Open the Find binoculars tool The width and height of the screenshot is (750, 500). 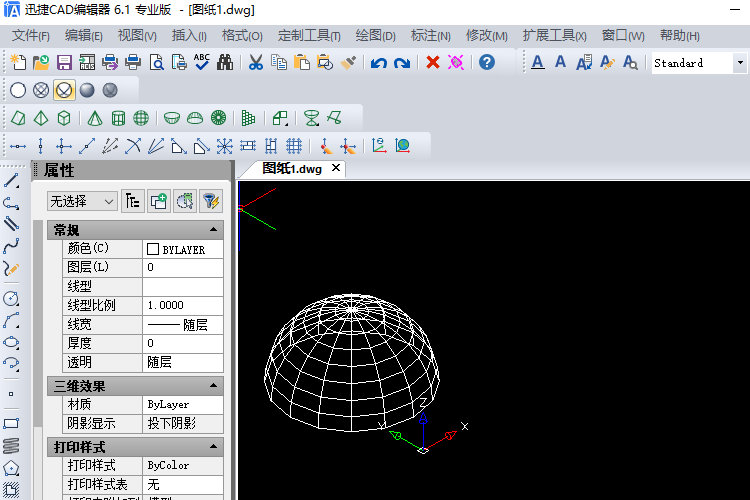point(225,62)
